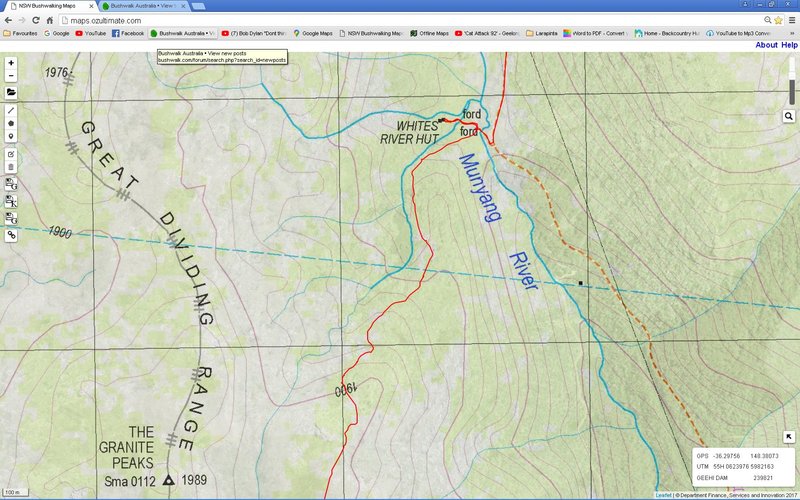800x500 pixels.
Task: Zoom in the map with plus button
Action: pyautogui.click(x=11, y=63)
